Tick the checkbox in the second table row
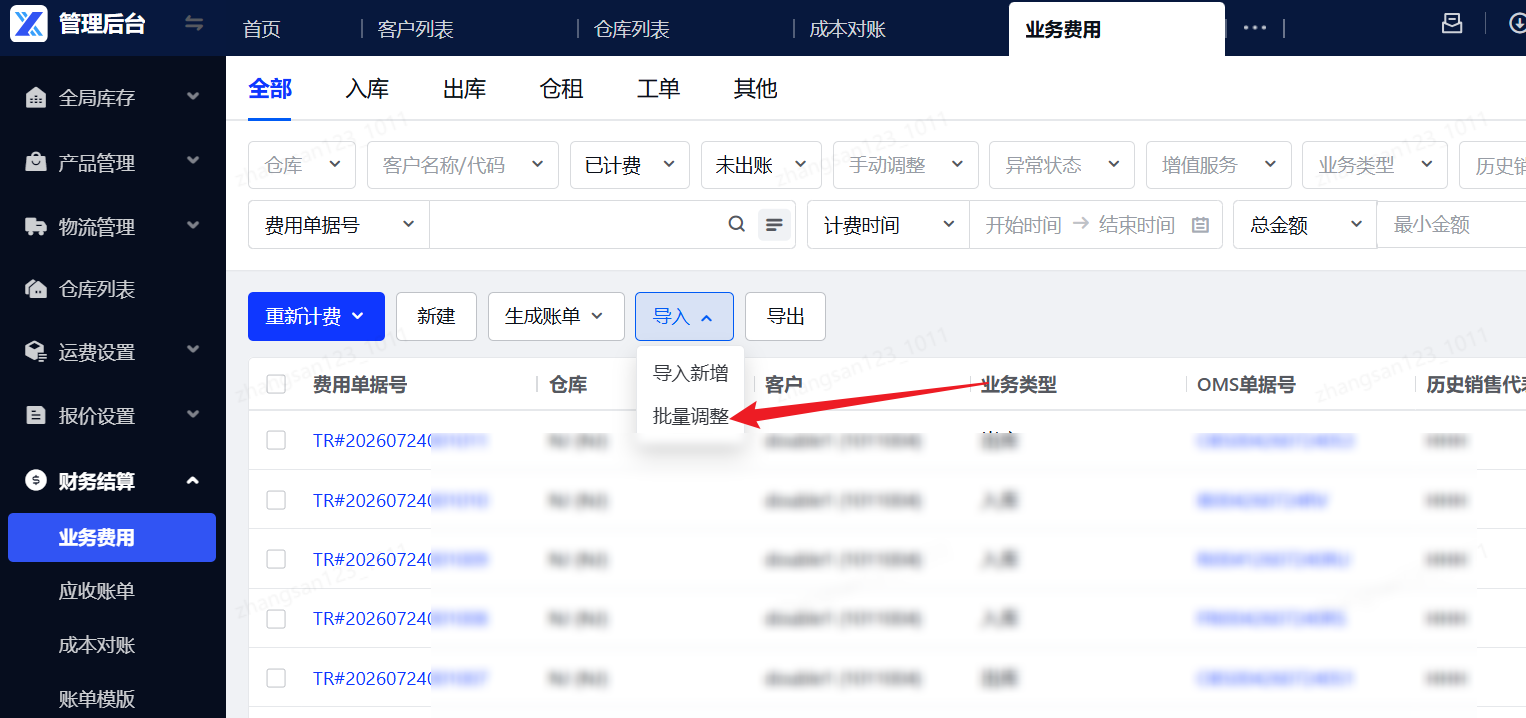 click(x=276, y=500)
